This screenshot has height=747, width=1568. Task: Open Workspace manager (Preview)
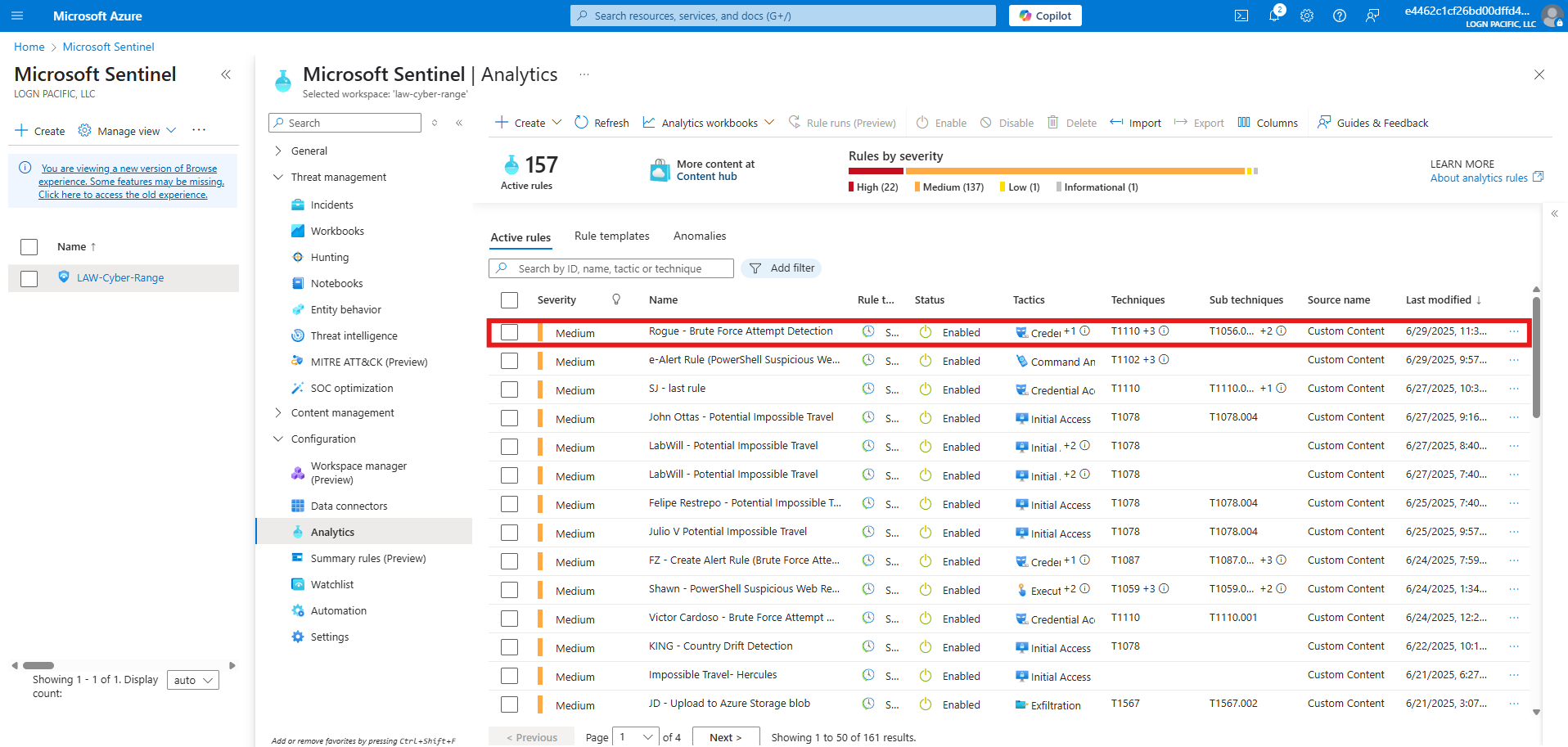358,473
